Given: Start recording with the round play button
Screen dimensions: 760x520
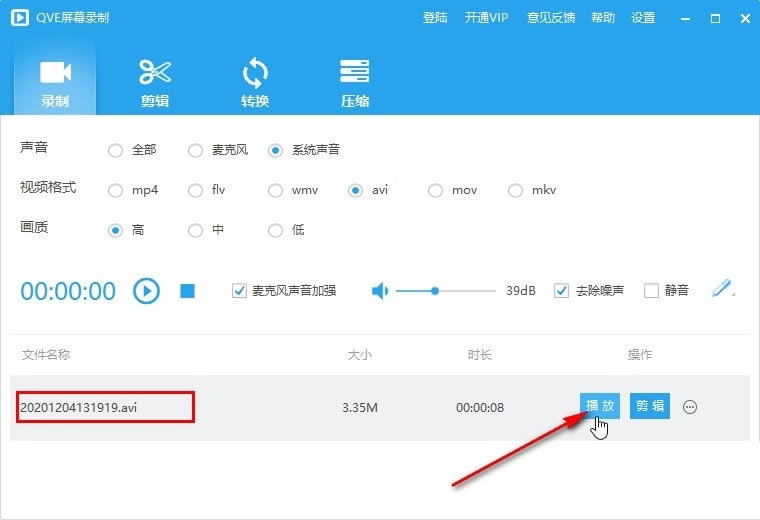Looking at the screenshot, I should coord(146,291).
